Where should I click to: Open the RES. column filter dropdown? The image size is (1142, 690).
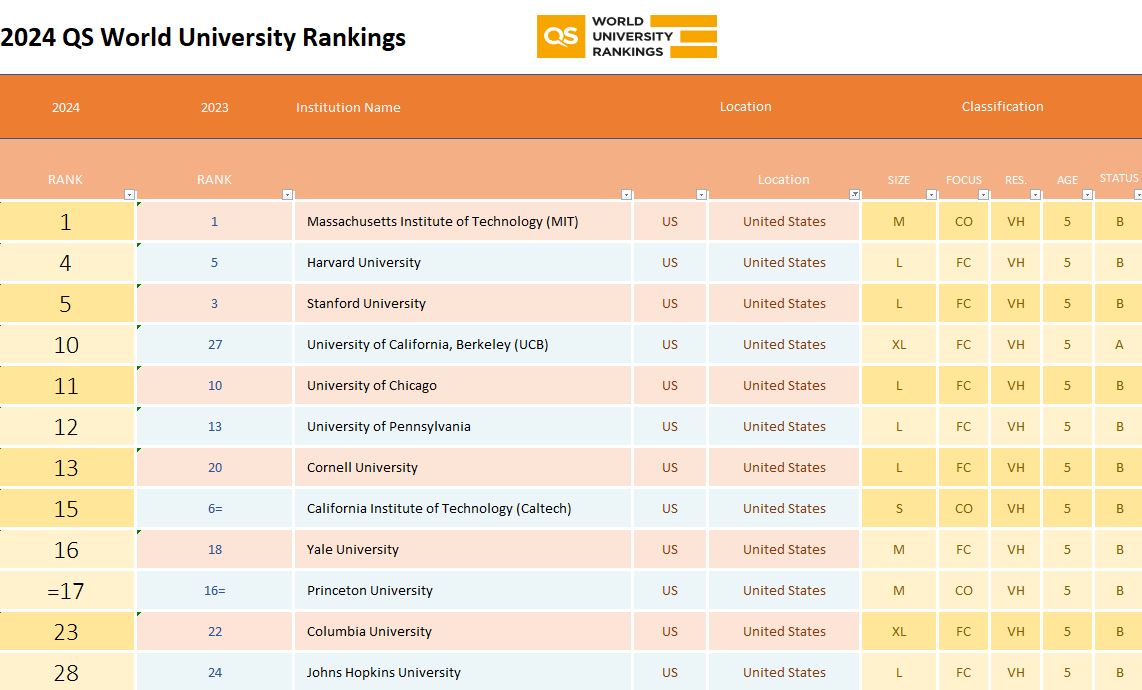click(x=1035, y=195)
